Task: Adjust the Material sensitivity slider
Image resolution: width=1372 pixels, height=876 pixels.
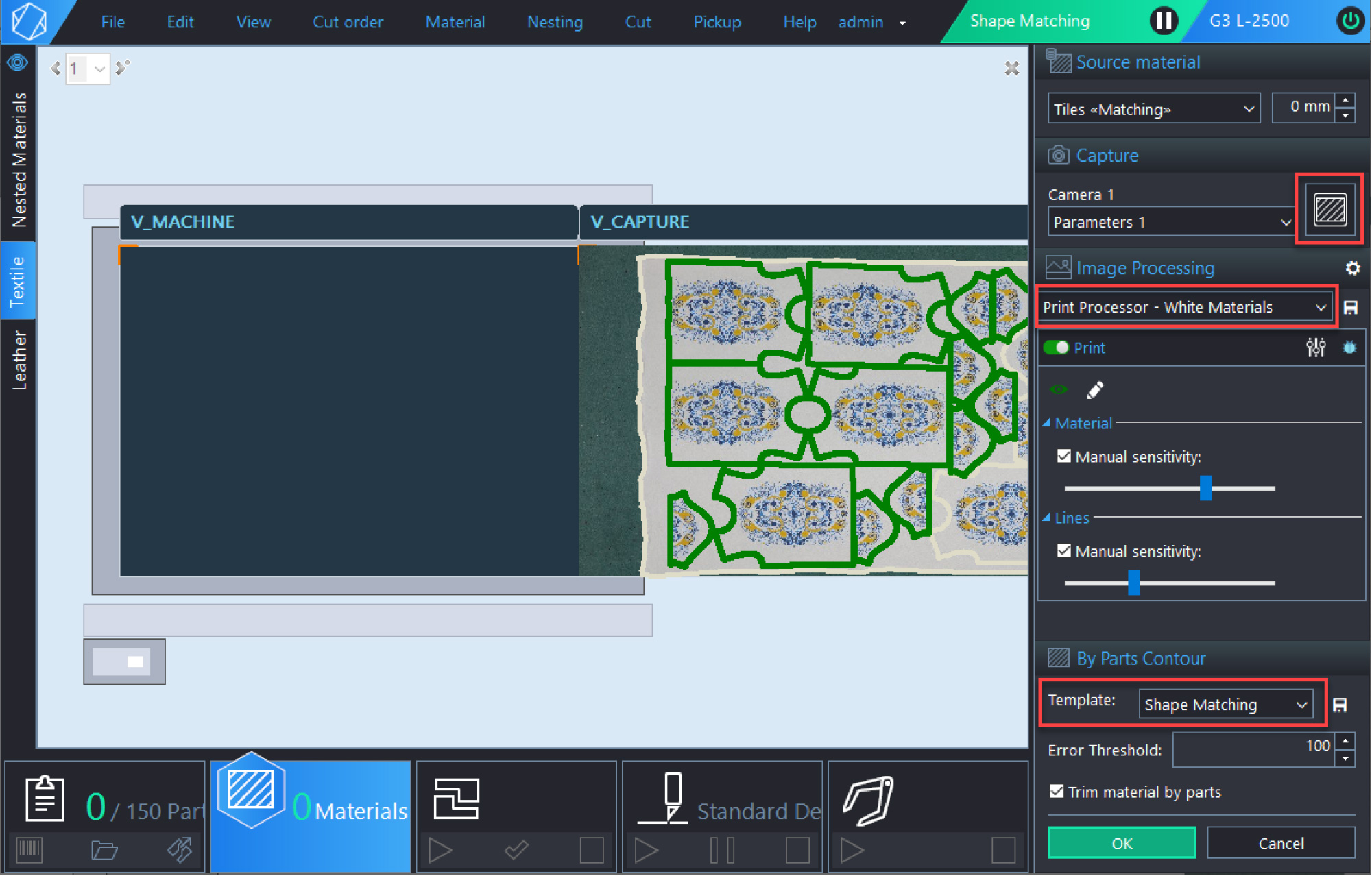Action: click(x=1205, y=488)
